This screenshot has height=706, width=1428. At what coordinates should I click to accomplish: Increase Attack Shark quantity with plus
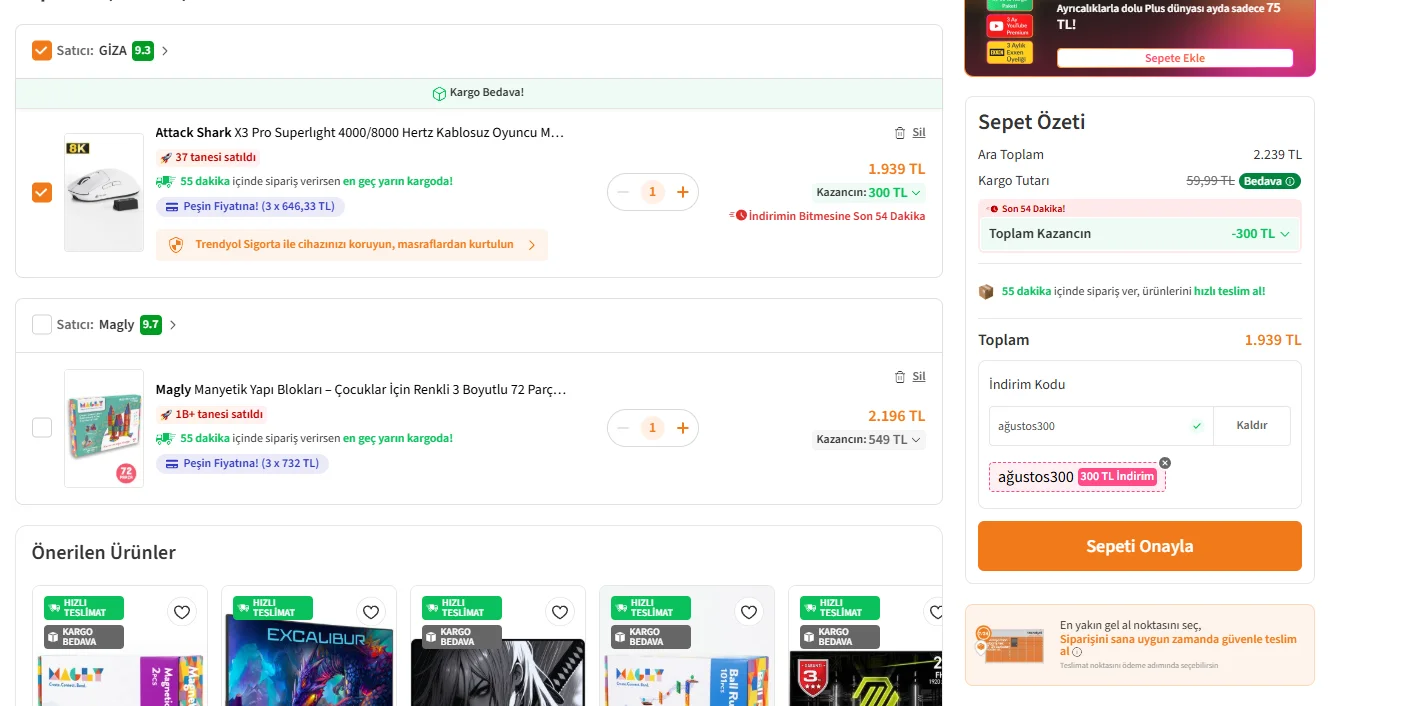683,192
